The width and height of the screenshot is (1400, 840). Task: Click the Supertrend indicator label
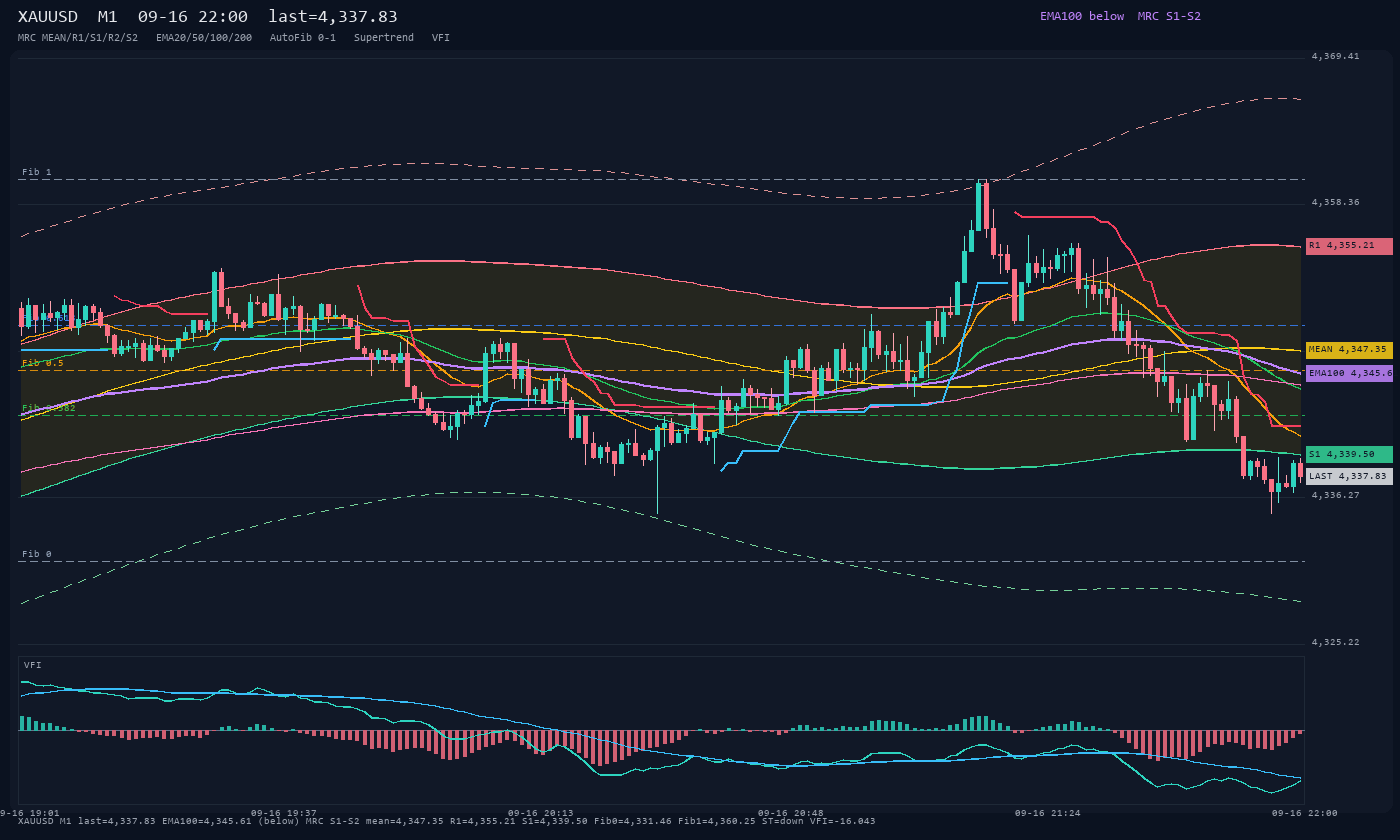tap(384, 37)
